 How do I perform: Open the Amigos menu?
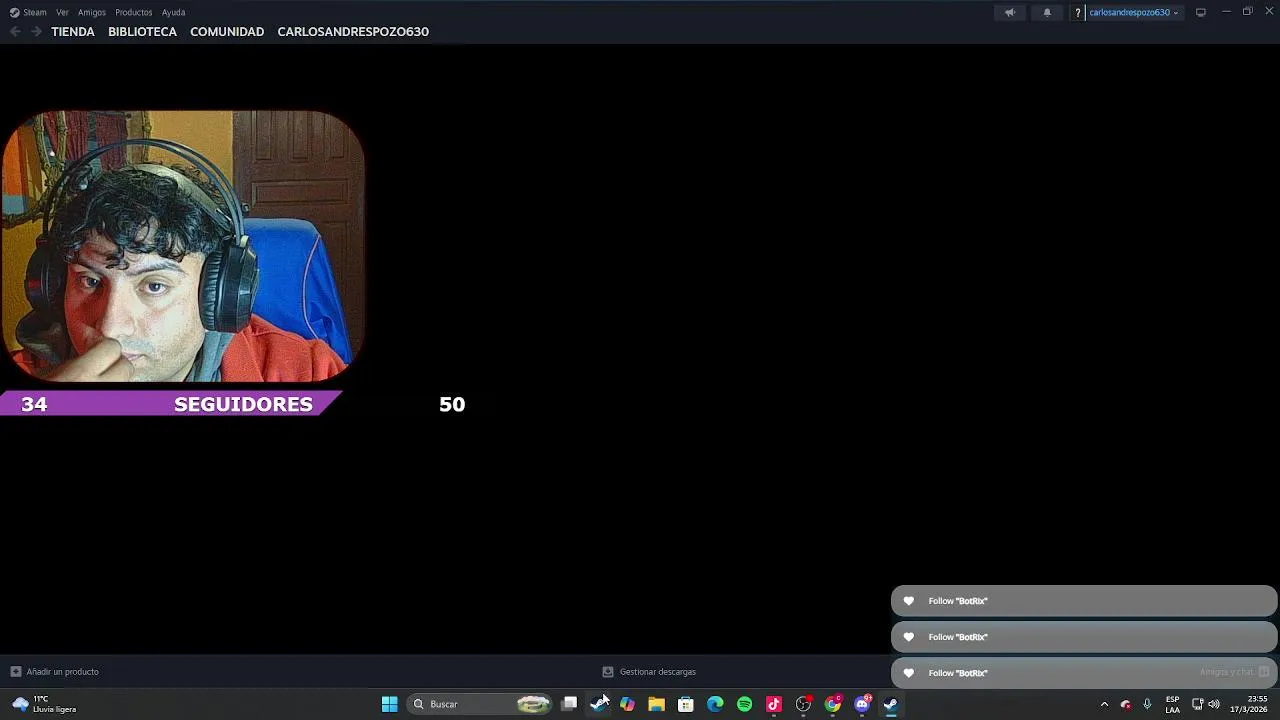pyautogui.click(x=92, y=12)
